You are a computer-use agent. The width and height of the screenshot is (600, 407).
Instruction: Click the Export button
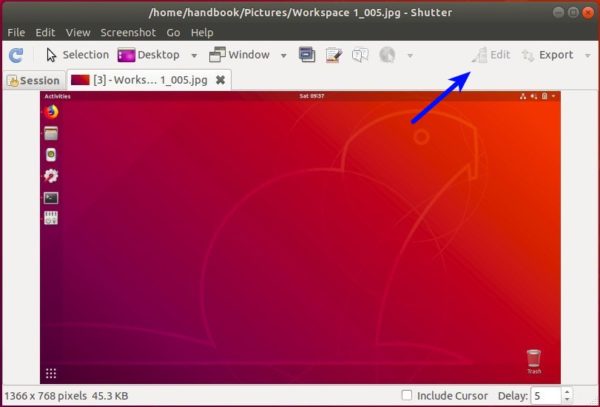pyautogui.click(x=549, y=55)
